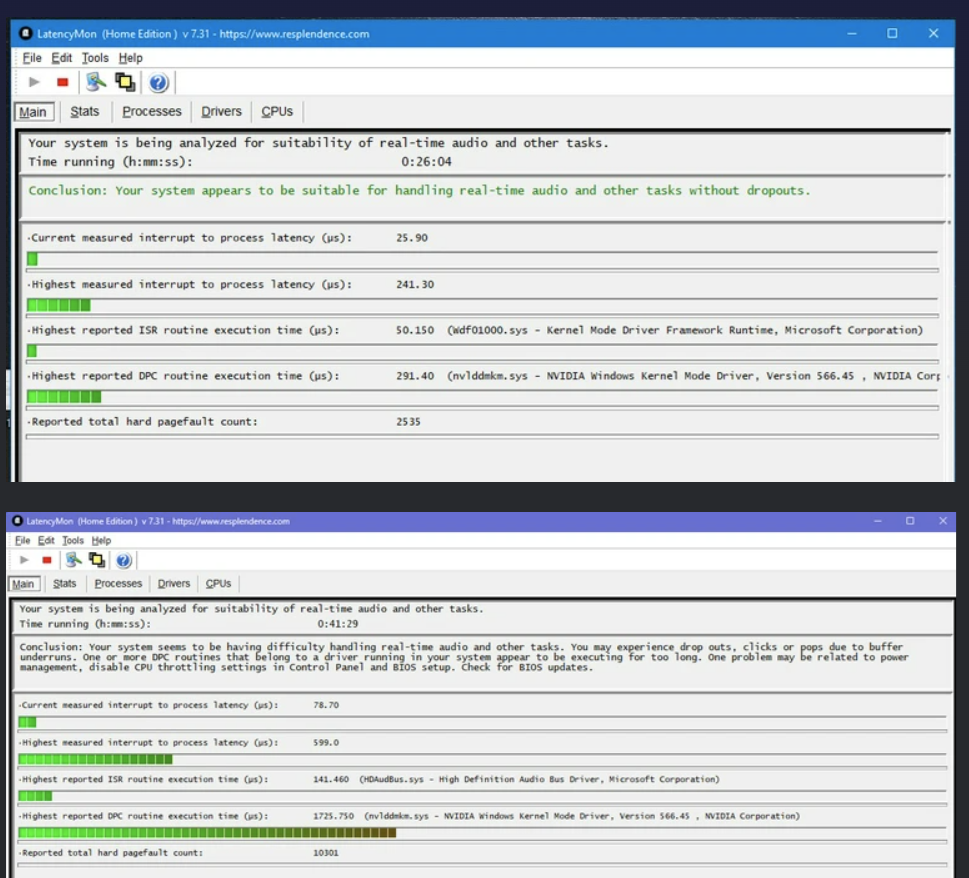Viewport: 969px width, 878px height.
Task: Open the Help menu in the bottom window
Action: point(101,541)
